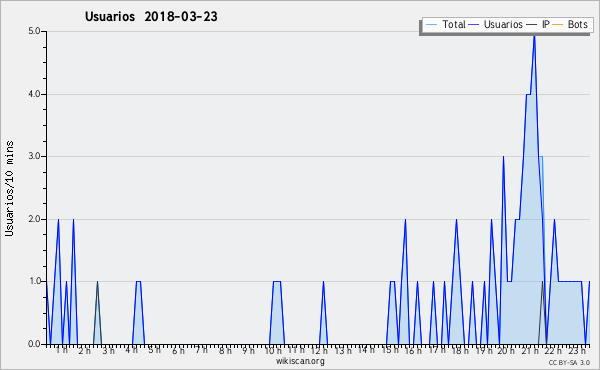Click the chart title Usuarios 2018-03-23

tap(151, 16)
